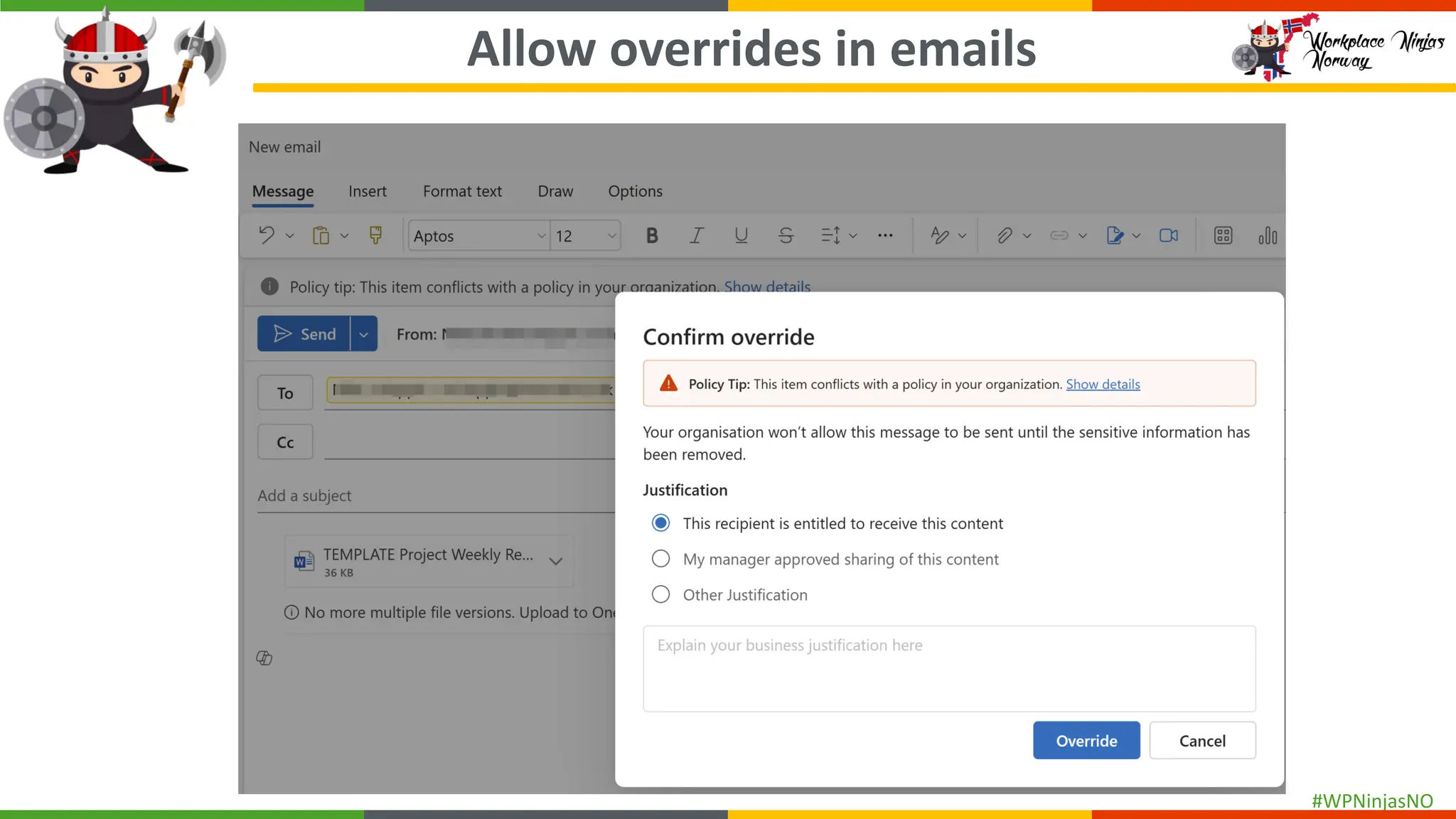Click Show details link in dialog
Viewport: 1456px width, 819px height.
tap(1103, 384)
